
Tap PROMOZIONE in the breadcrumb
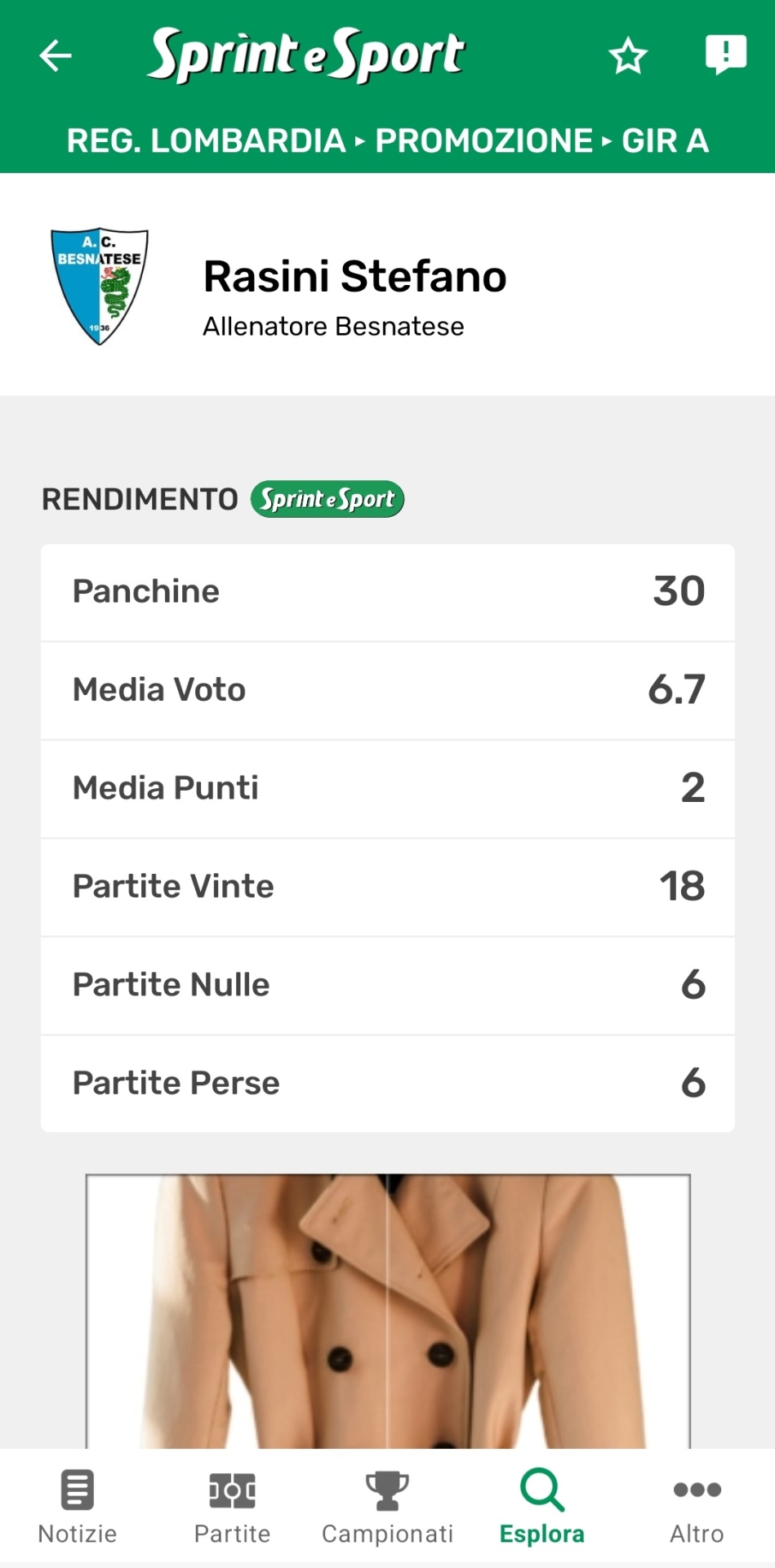(483, 140)
